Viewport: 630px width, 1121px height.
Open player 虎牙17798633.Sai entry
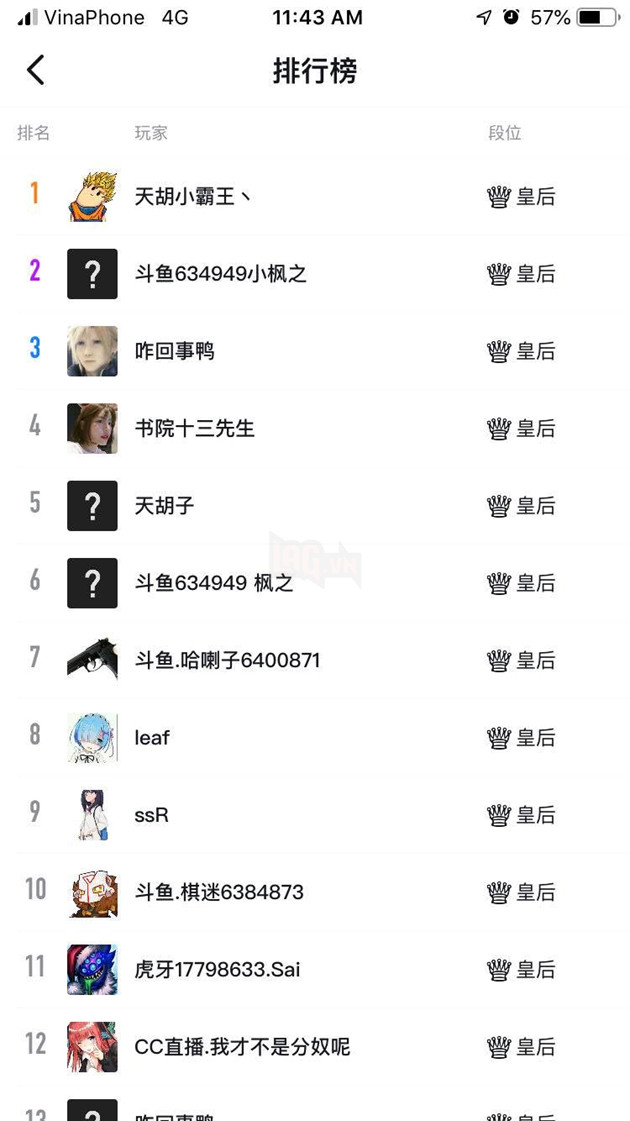click(217, 969)
